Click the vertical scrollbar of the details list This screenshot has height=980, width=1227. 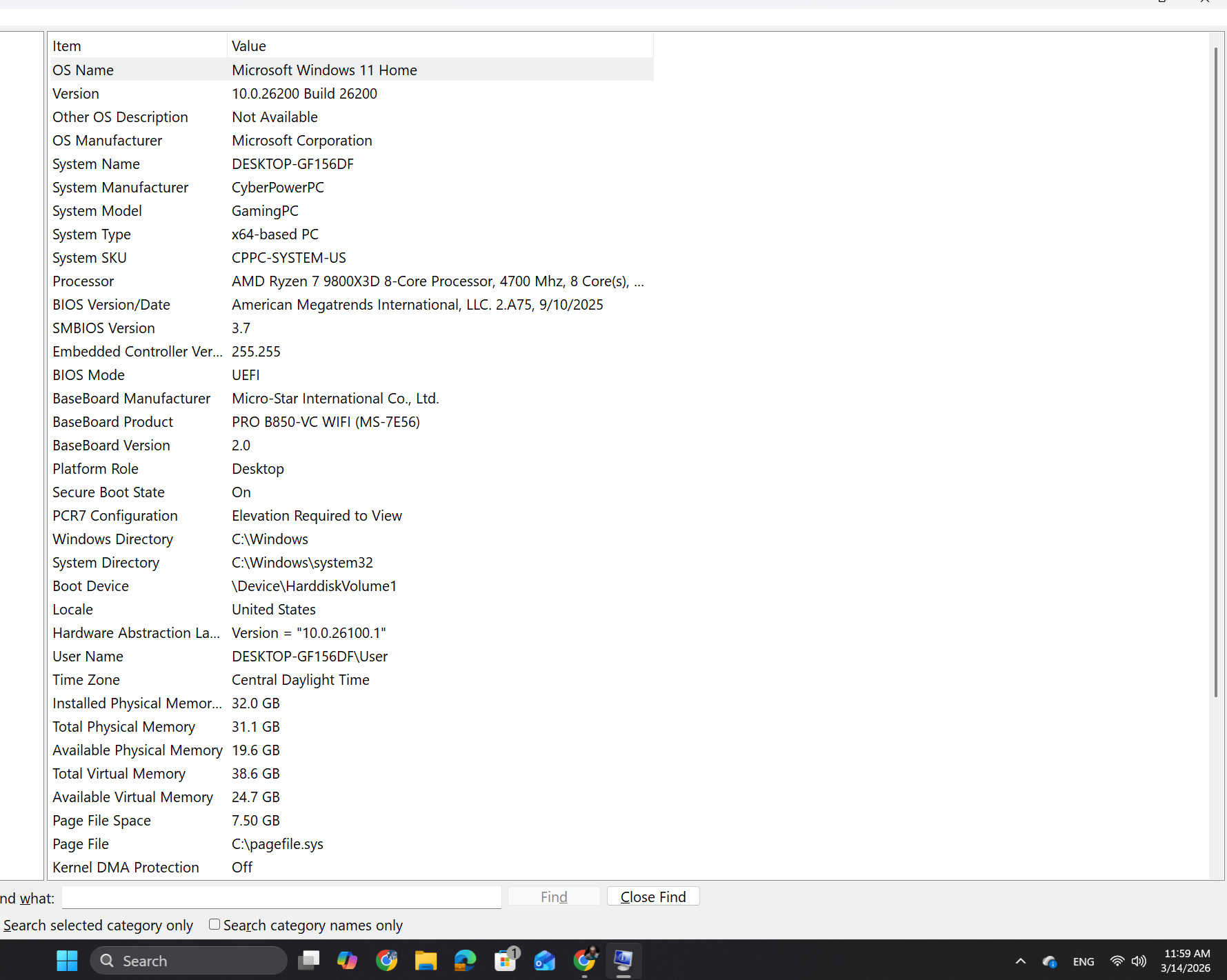pyautogui.click(x=1216, y=372)
